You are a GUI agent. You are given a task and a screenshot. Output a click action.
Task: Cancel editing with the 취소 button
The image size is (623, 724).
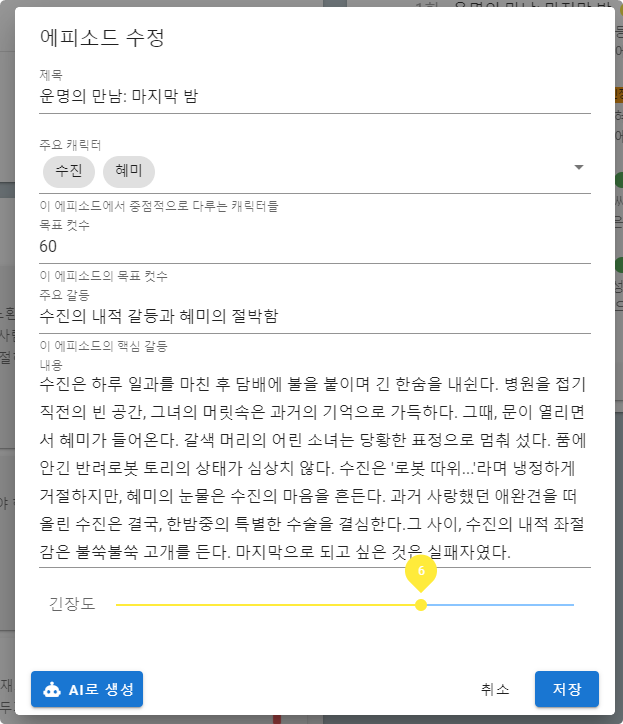(x=495, y=689)
